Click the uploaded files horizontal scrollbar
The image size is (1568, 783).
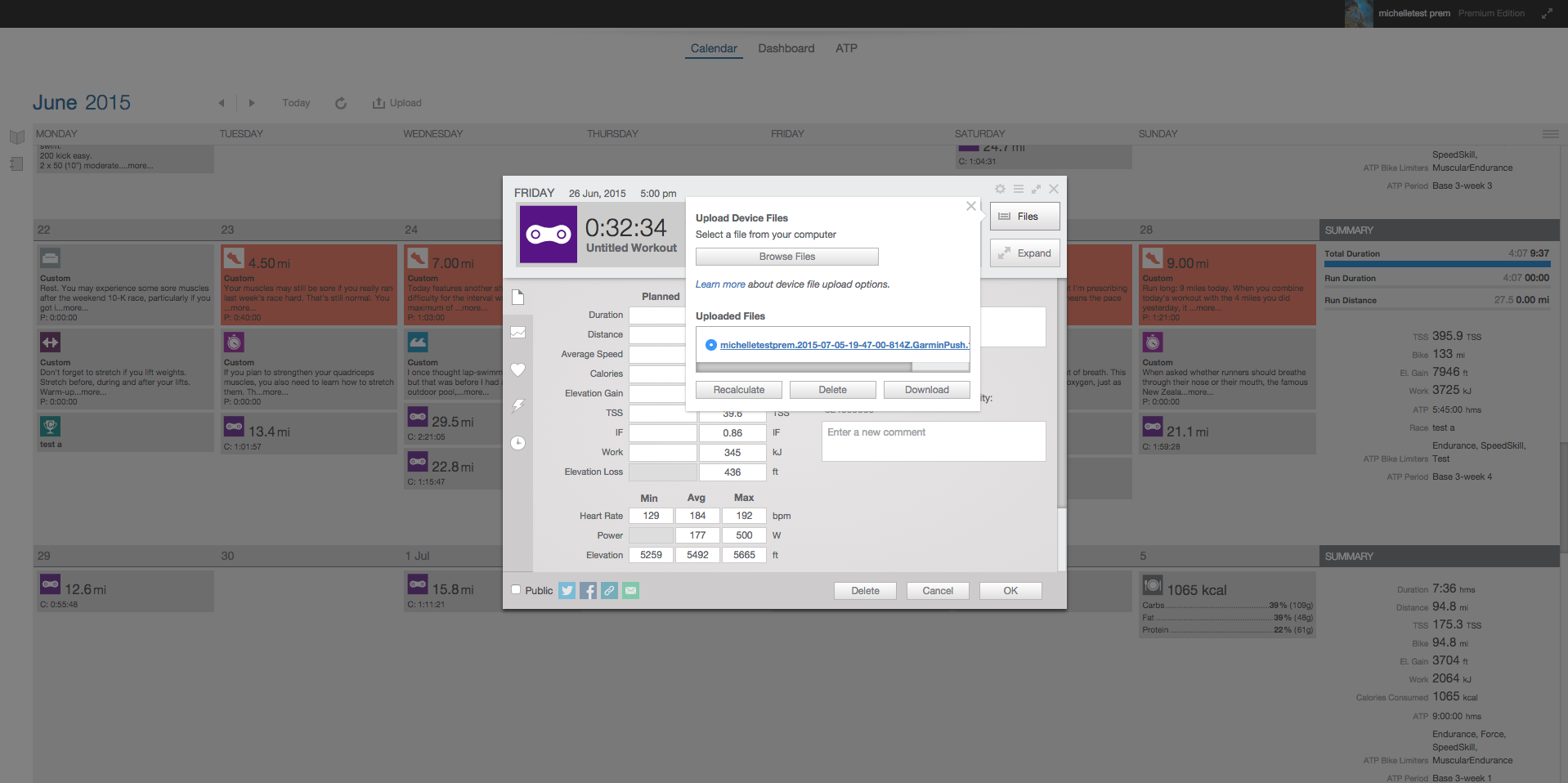click(x=804, y=367)
